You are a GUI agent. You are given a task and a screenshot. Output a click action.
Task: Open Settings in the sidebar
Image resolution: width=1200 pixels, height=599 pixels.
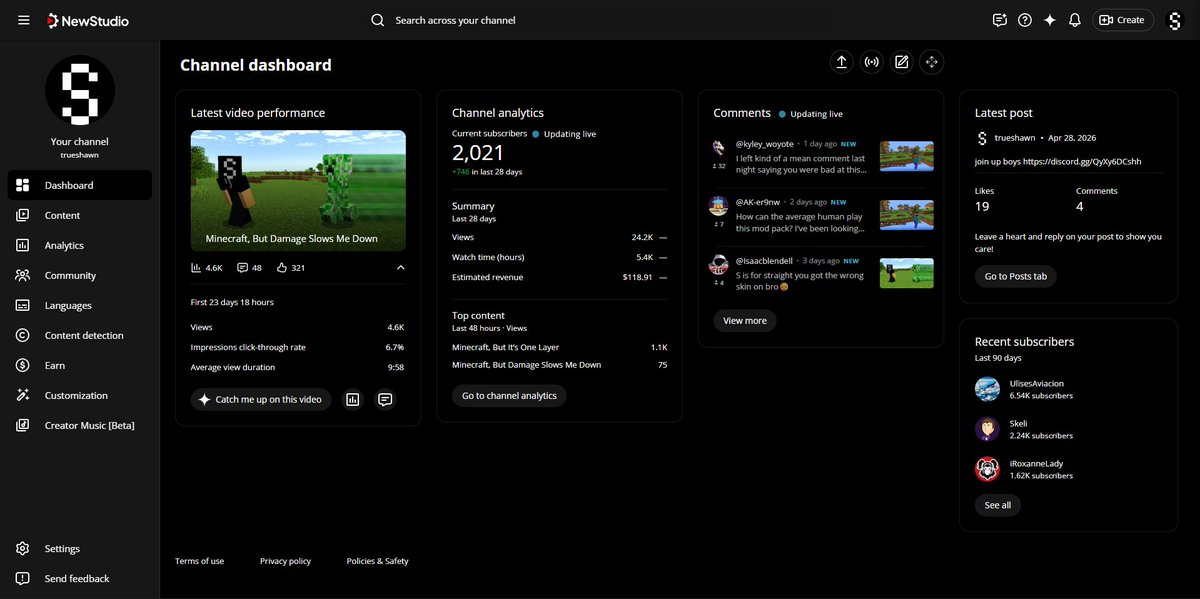pyautogui.click(x=80, y=548)
